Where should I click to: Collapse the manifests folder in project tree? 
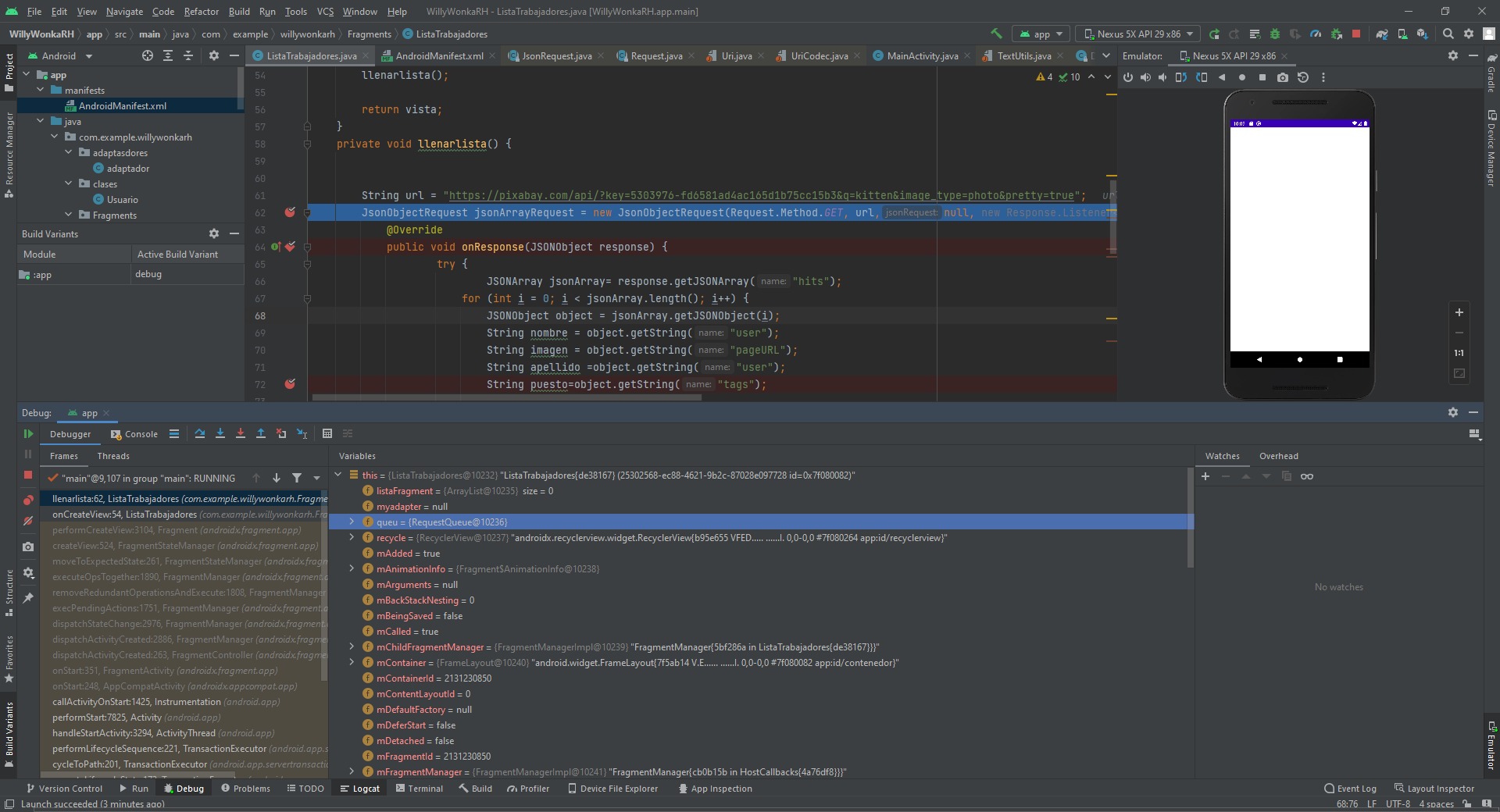coord(41,90)
